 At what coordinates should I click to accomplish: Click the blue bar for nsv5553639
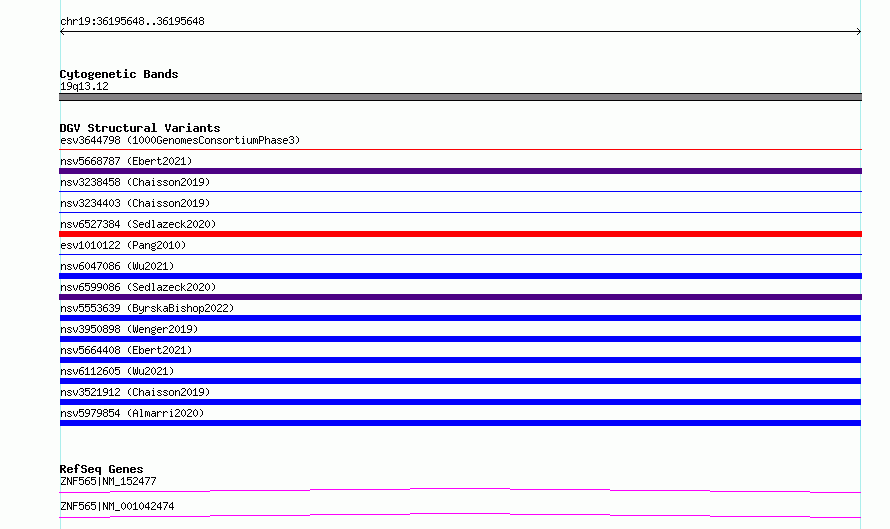click(460, 318)
